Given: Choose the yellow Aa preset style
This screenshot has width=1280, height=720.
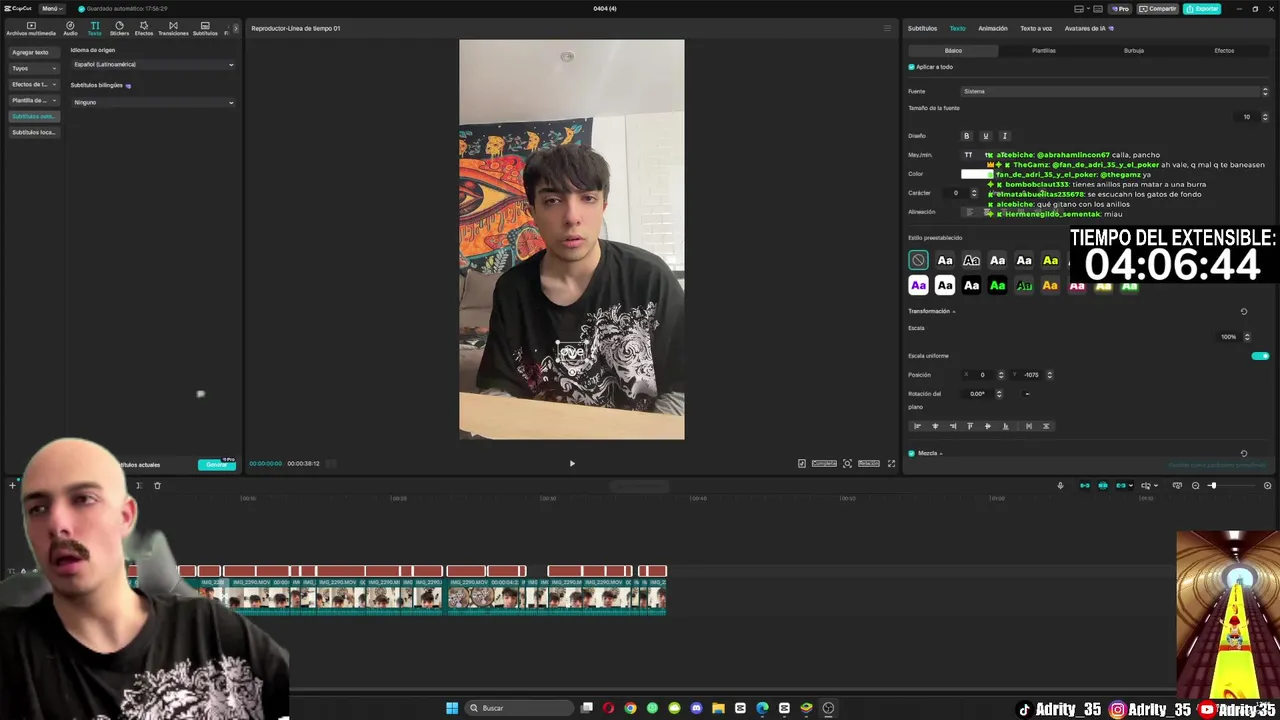Looking at the screenshot, I should tap(1050, 260).
